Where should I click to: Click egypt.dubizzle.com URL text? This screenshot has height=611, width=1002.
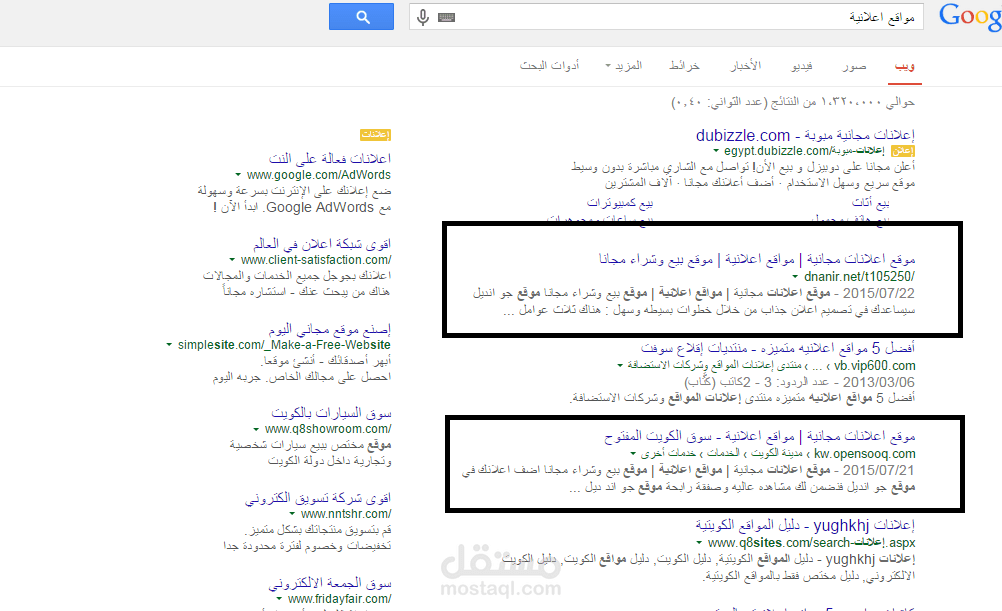point(804,151)
